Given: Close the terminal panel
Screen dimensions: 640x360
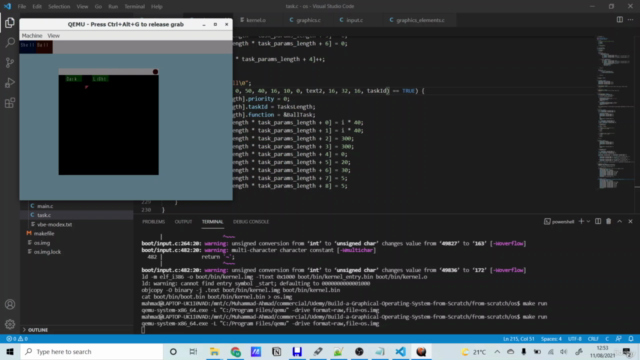Looking at the screenshot, I should [630, 221].
